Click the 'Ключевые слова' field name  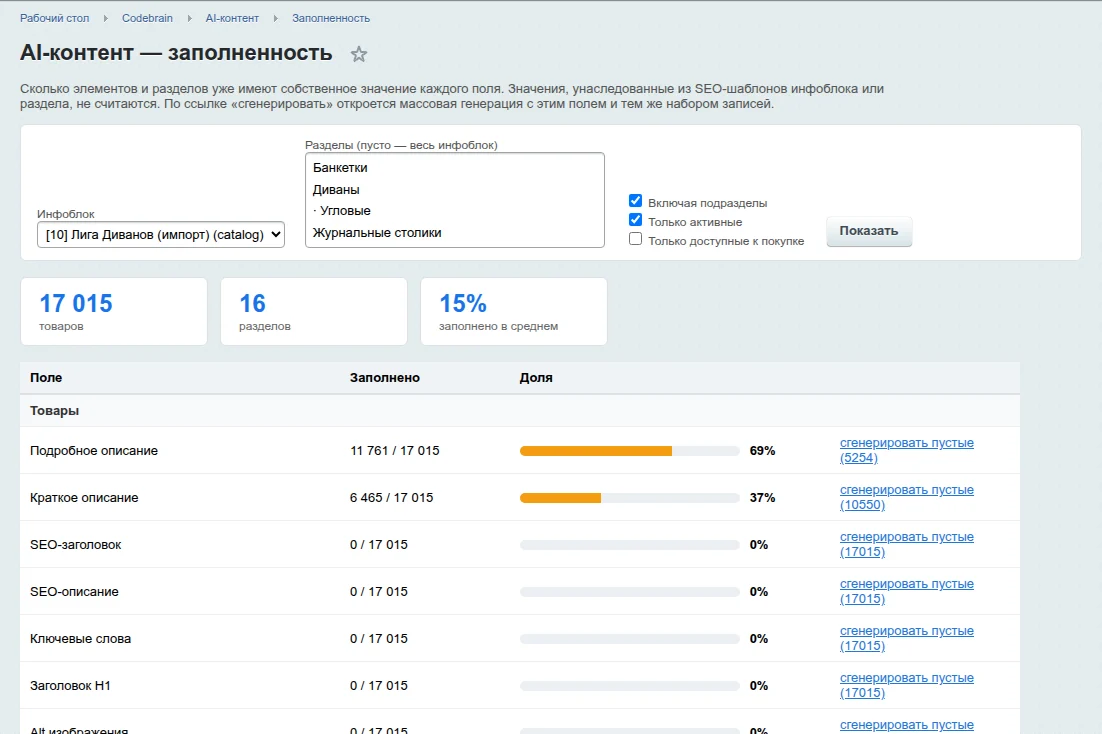coord(80,640)
